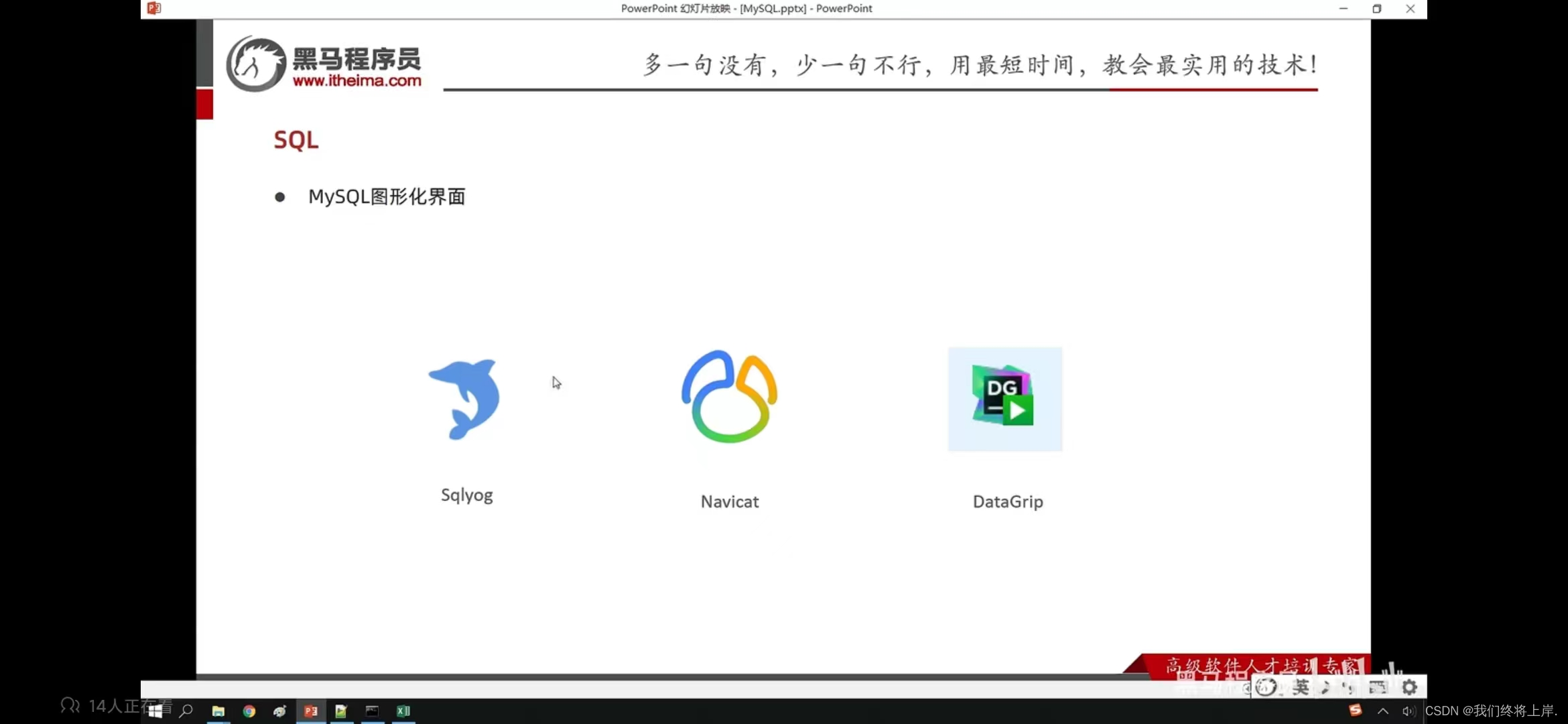The width and height of the screenshot is (1568, 724).
Task: Click the DataGrip label
Action: (1008, 501)
